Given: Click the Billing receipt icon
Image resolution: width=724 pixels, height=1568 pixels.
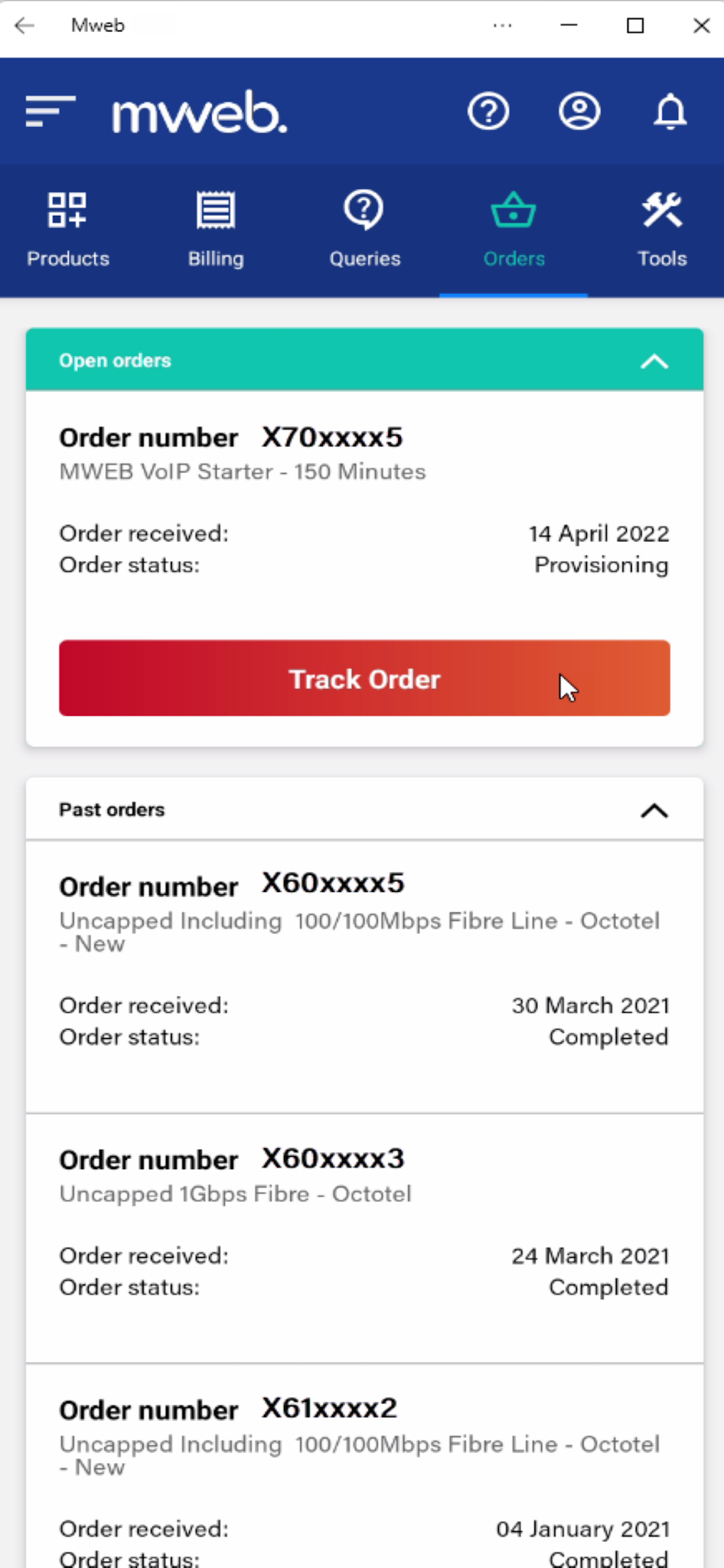Looking at the screenshot, I should pyautogui.click(x=216, y=211).
